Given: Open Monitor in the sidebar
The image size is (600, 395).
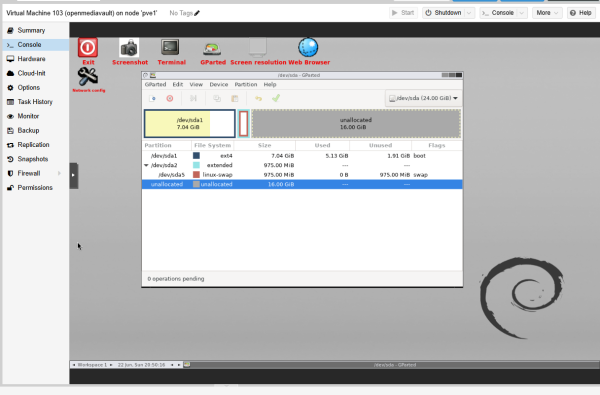Looking at the screenshot, I should click(x=36, y=116).
